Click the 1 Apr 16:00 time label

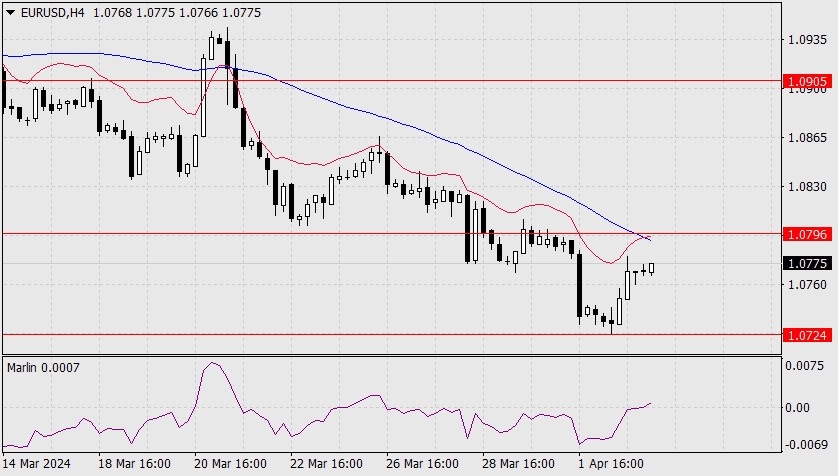click(x=611, y=464)
